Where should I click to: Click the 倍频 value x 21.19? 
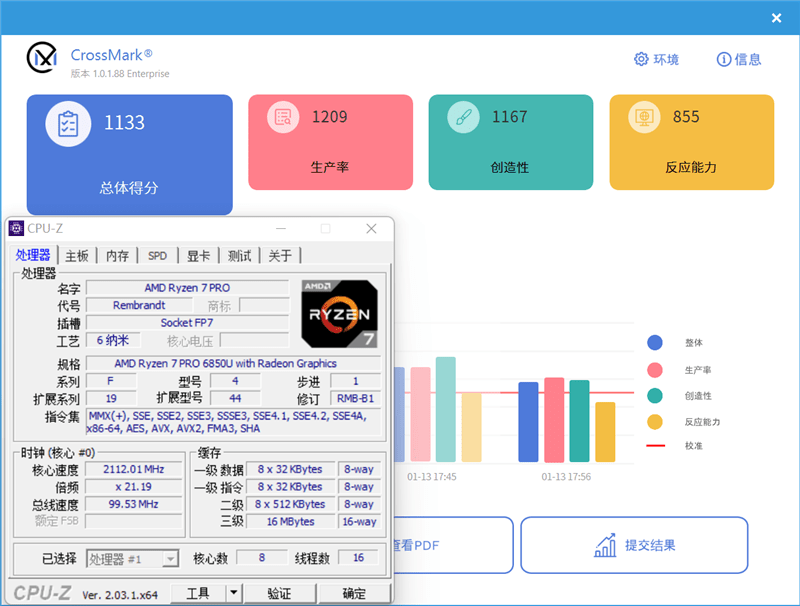[x=134, y=487]
